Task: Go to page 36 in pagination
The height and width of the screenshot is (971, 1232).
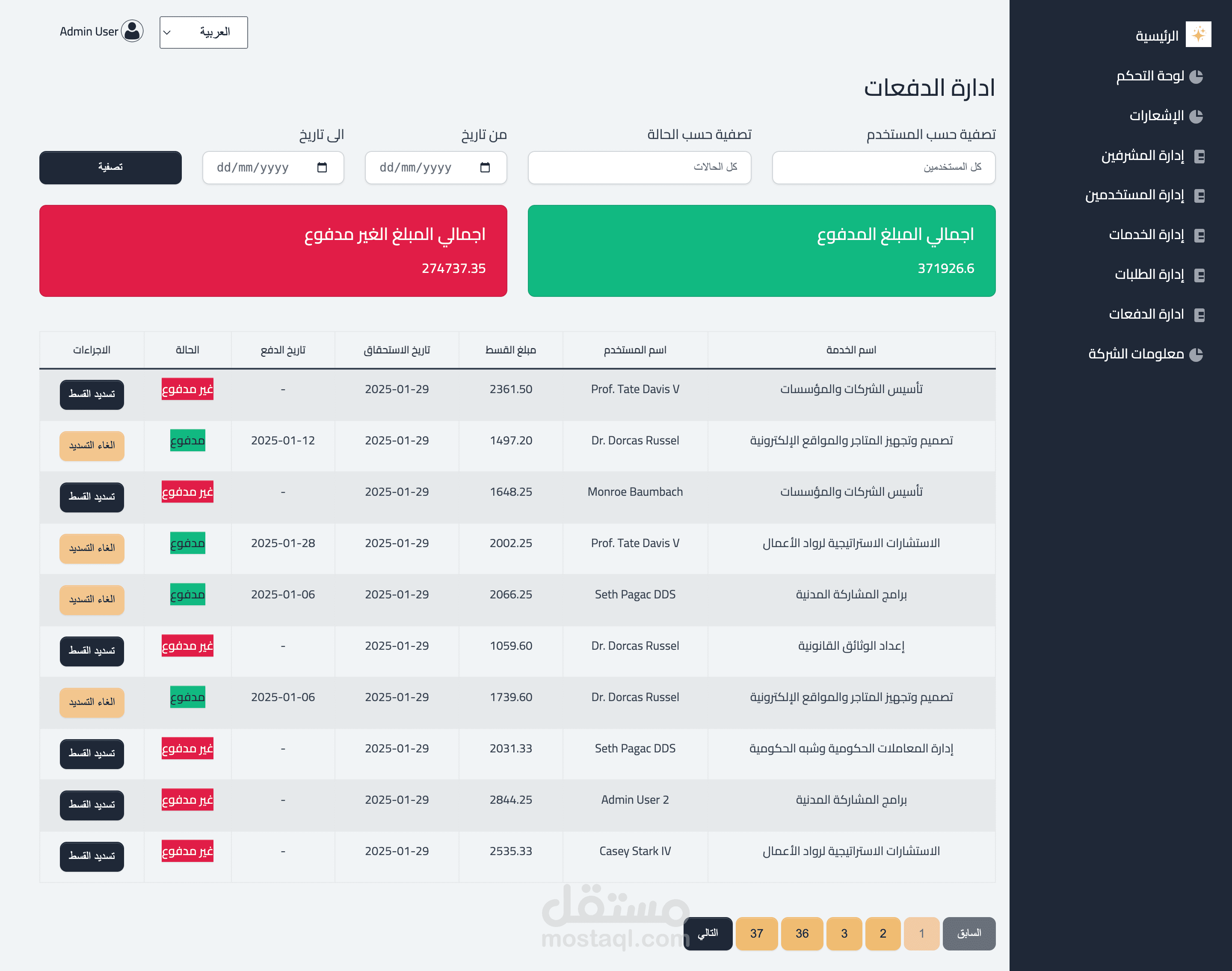Action: [802, 933]
